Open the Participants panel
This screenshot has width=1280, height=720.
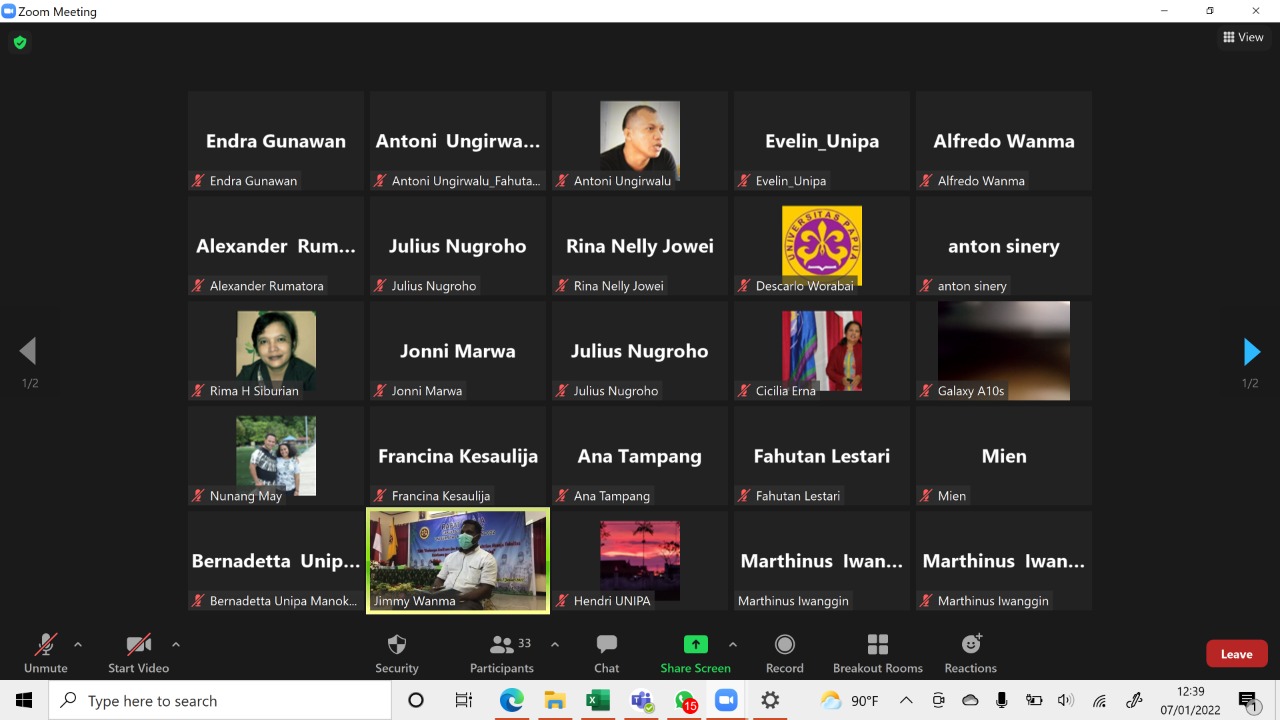[x=502, y=652]
